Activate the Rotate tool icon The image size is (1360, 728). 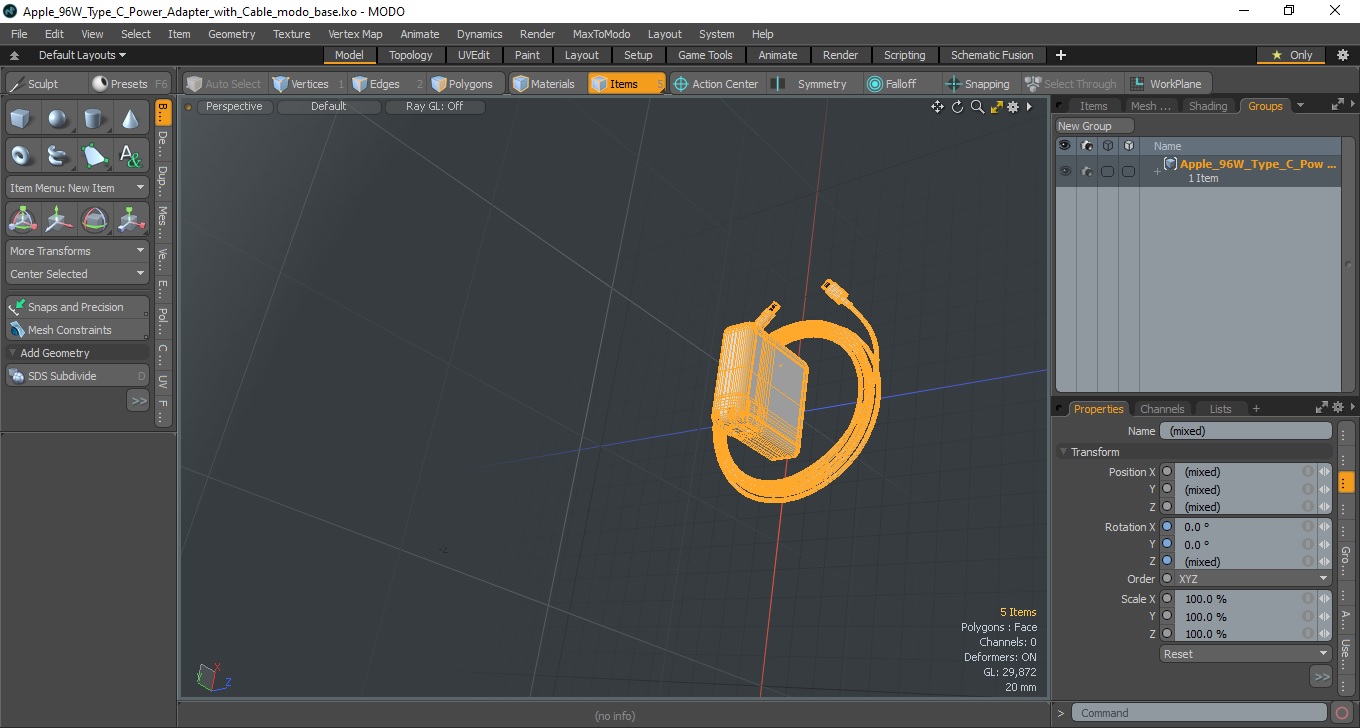pos(94,219)
